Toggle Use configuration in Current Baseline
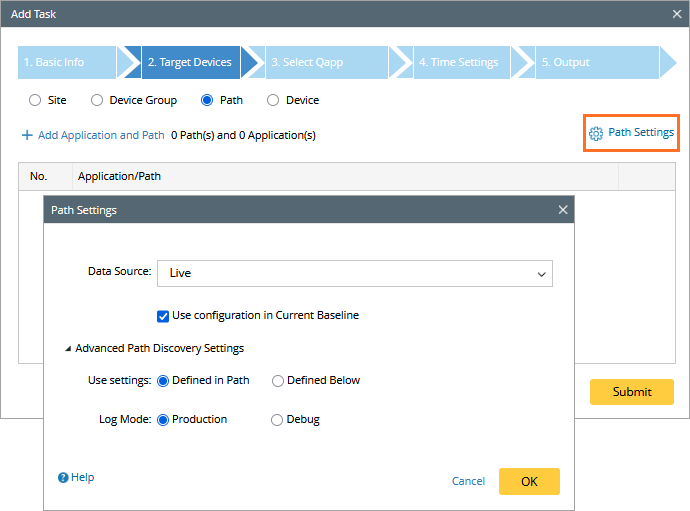The image size is (690, 511). [163, 316]
